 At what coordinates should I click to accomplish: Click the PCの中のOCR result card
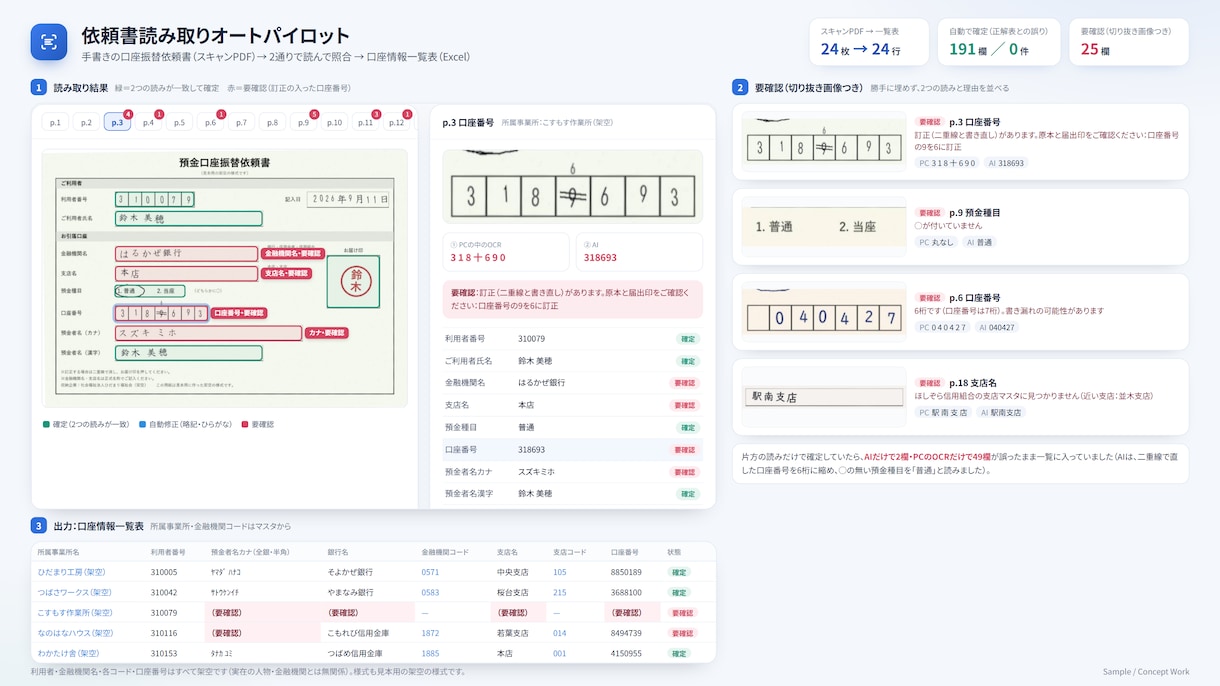click(x=505, y=252)
